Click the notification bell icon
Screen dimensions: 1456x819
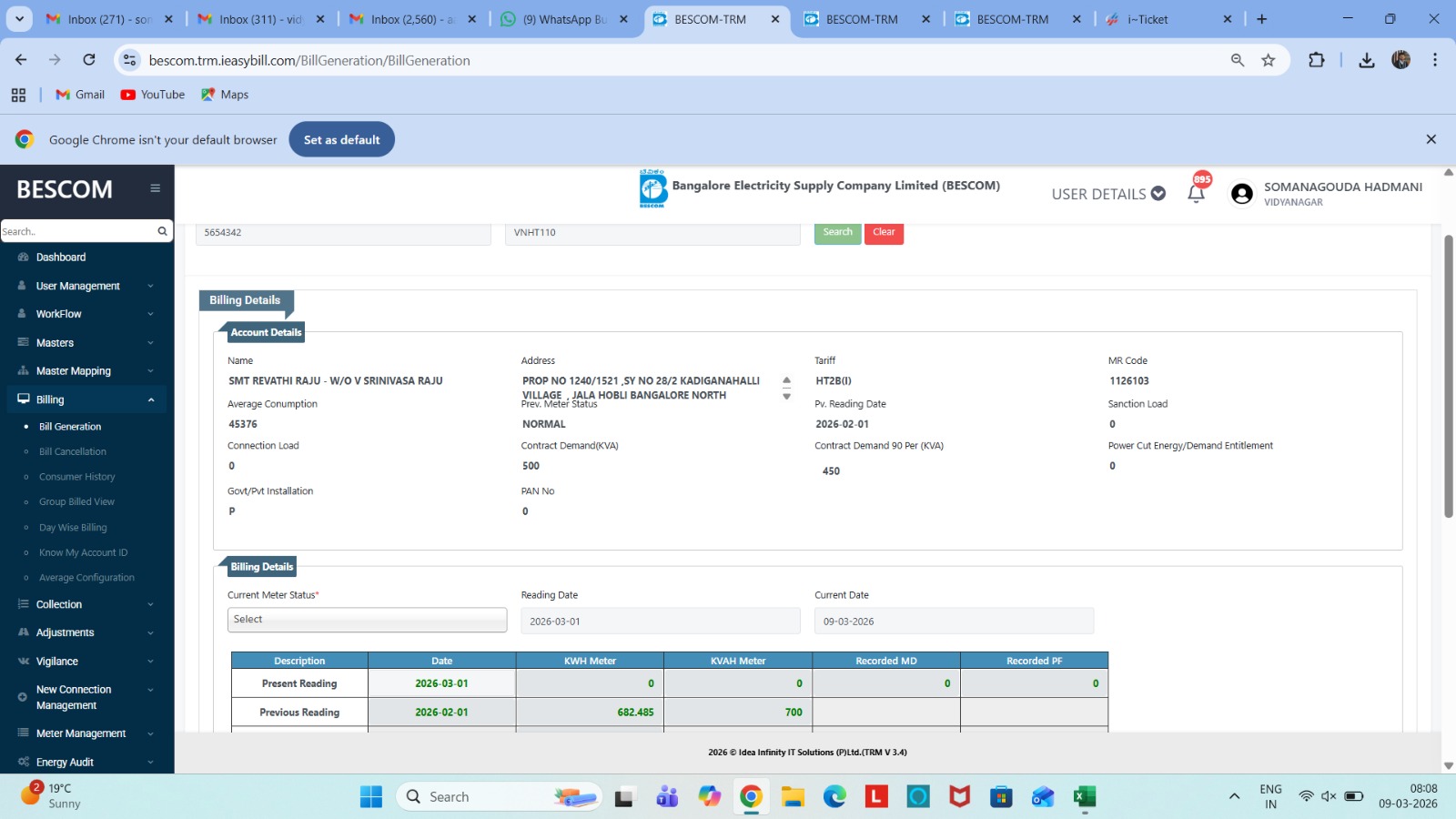coord(1196,193)
